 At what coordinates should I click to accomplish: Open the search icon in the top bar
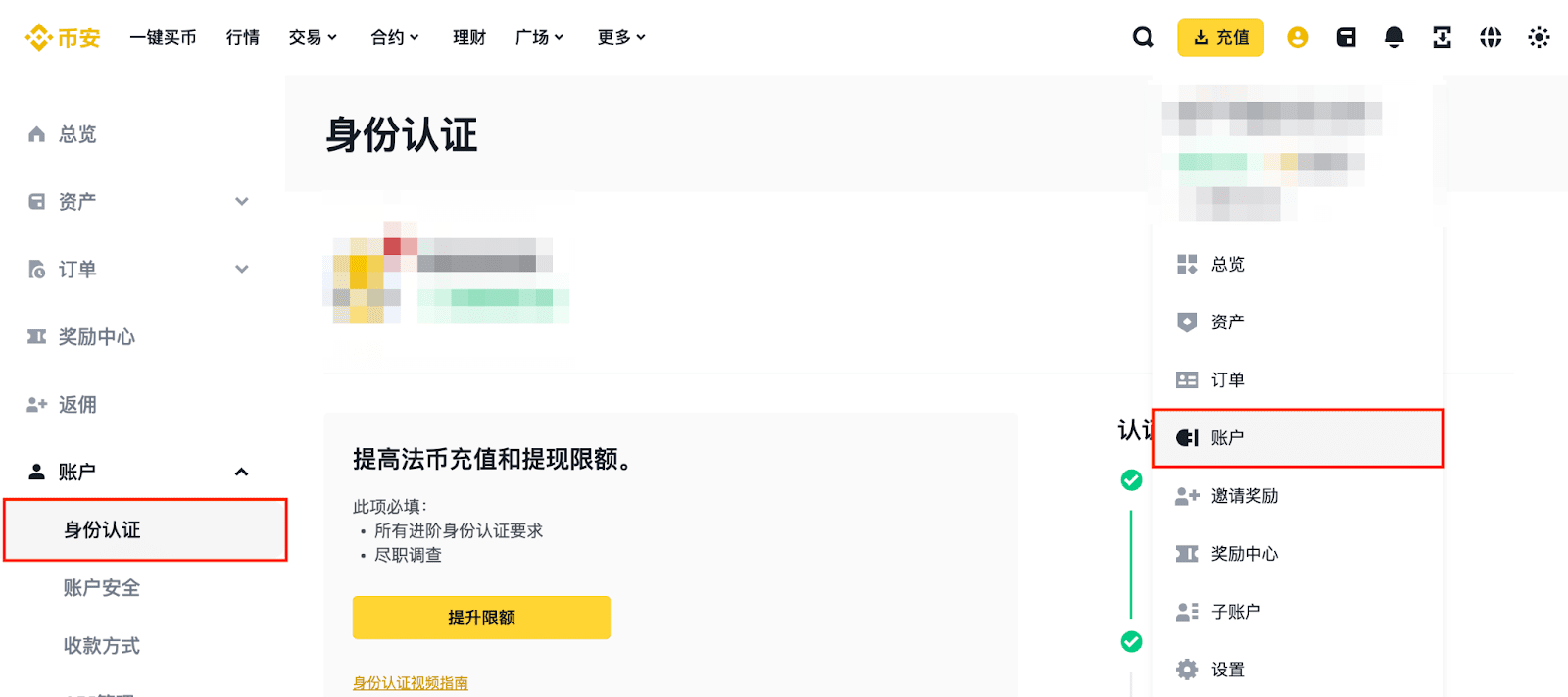coord(1143,37)
